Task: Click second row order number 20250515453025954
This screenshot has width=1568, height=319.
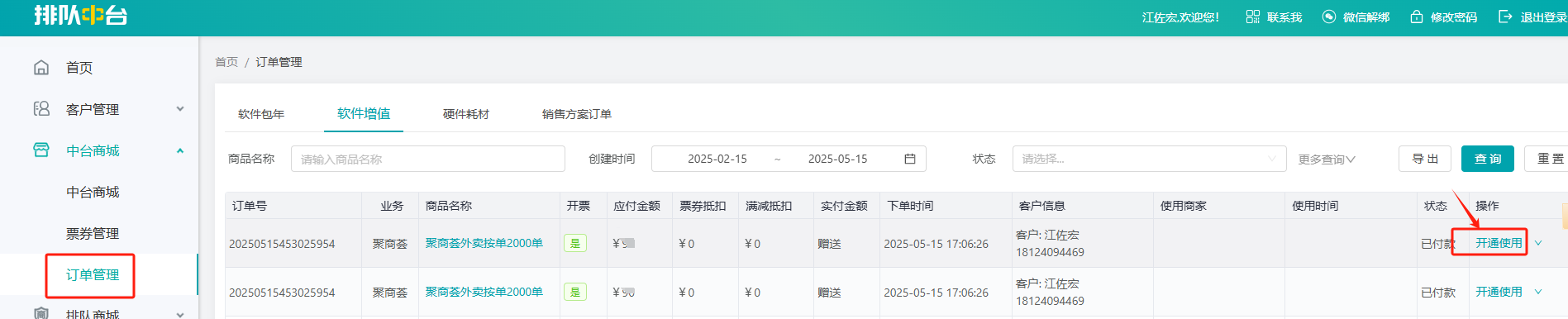Action: [x=282, y=293]
